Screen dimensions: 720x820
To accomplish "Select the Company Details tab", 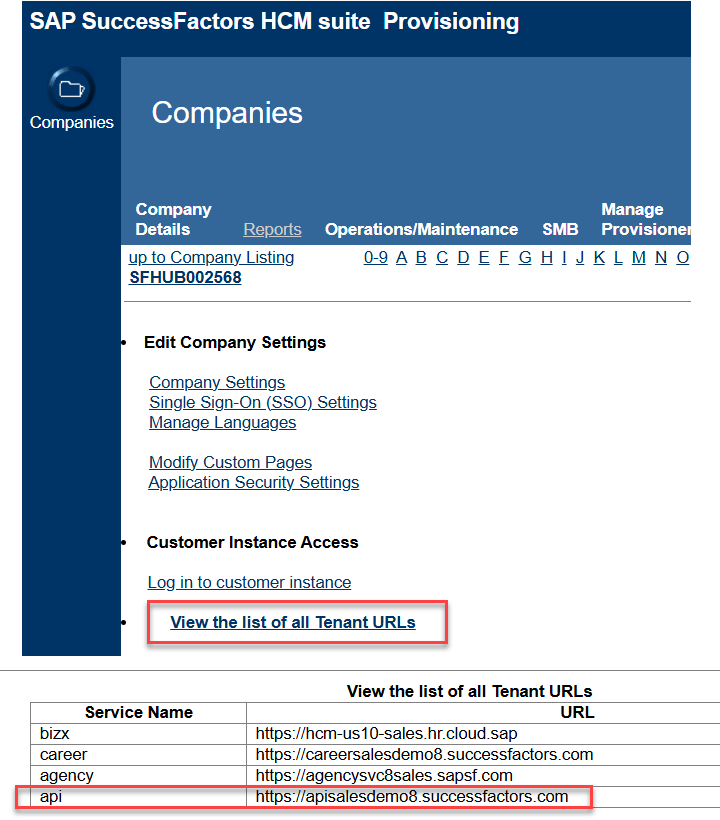I will 173,219.
